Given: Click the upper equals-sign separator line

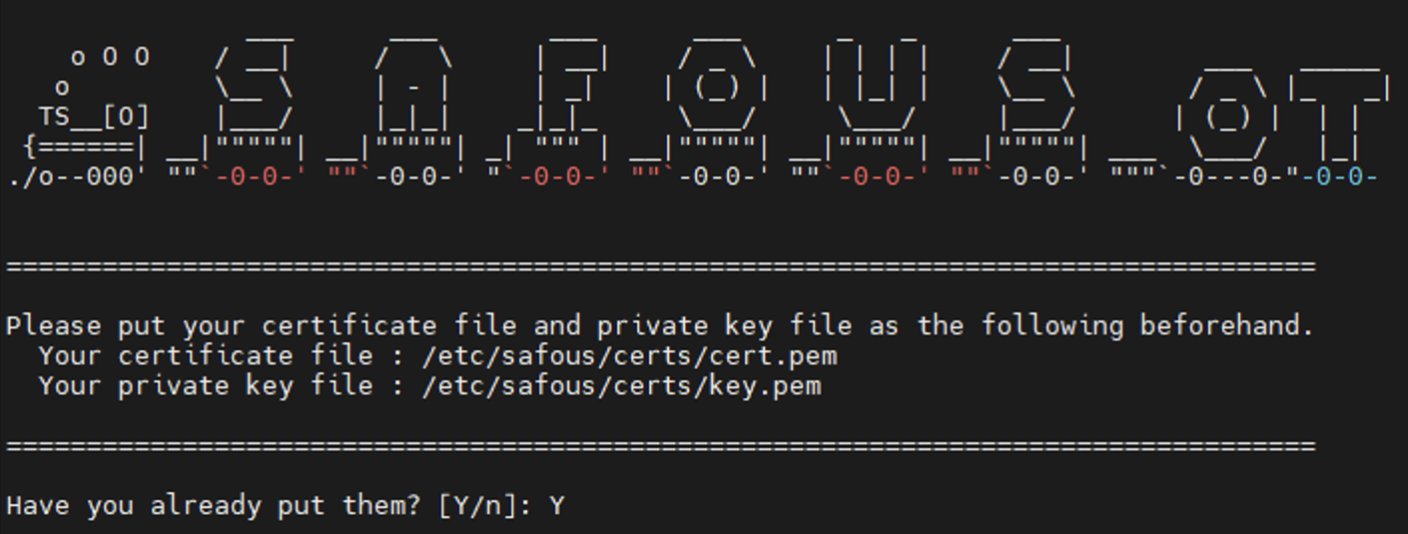Looking at the screenshot, I should point(660,267).
